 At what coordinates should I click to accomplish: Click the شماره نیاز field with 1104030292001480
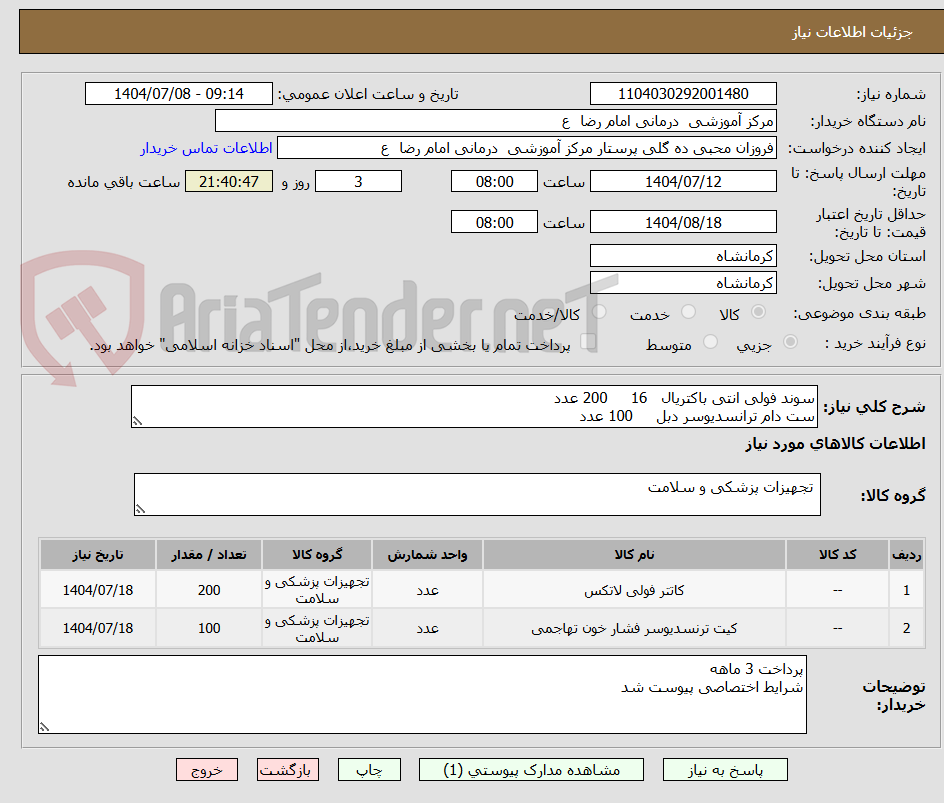683,93
